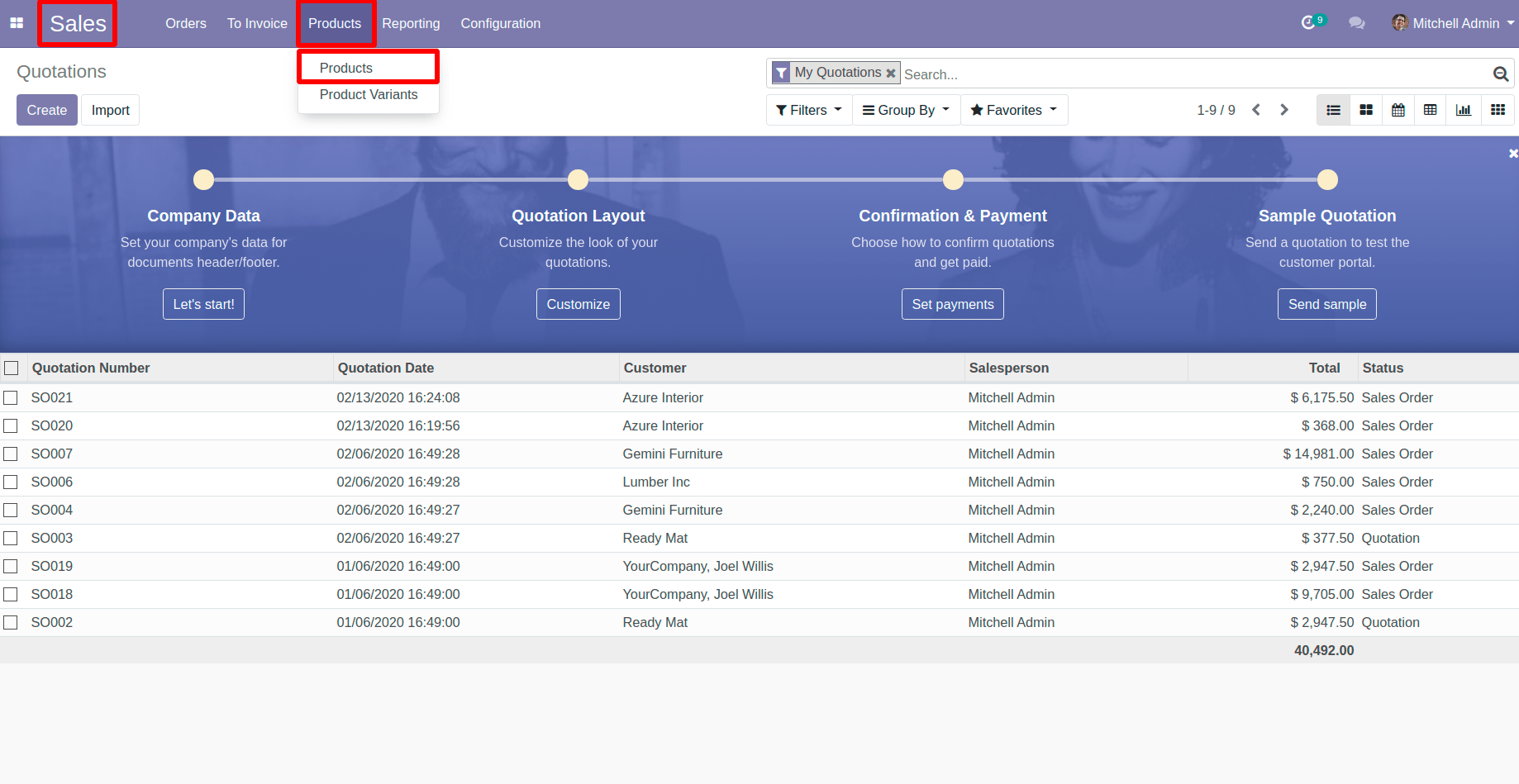Viewport: 1519px width, 784px height.
Task: Click YourCompany, Joel Willis in SO019 row
Action: [698, 566]
